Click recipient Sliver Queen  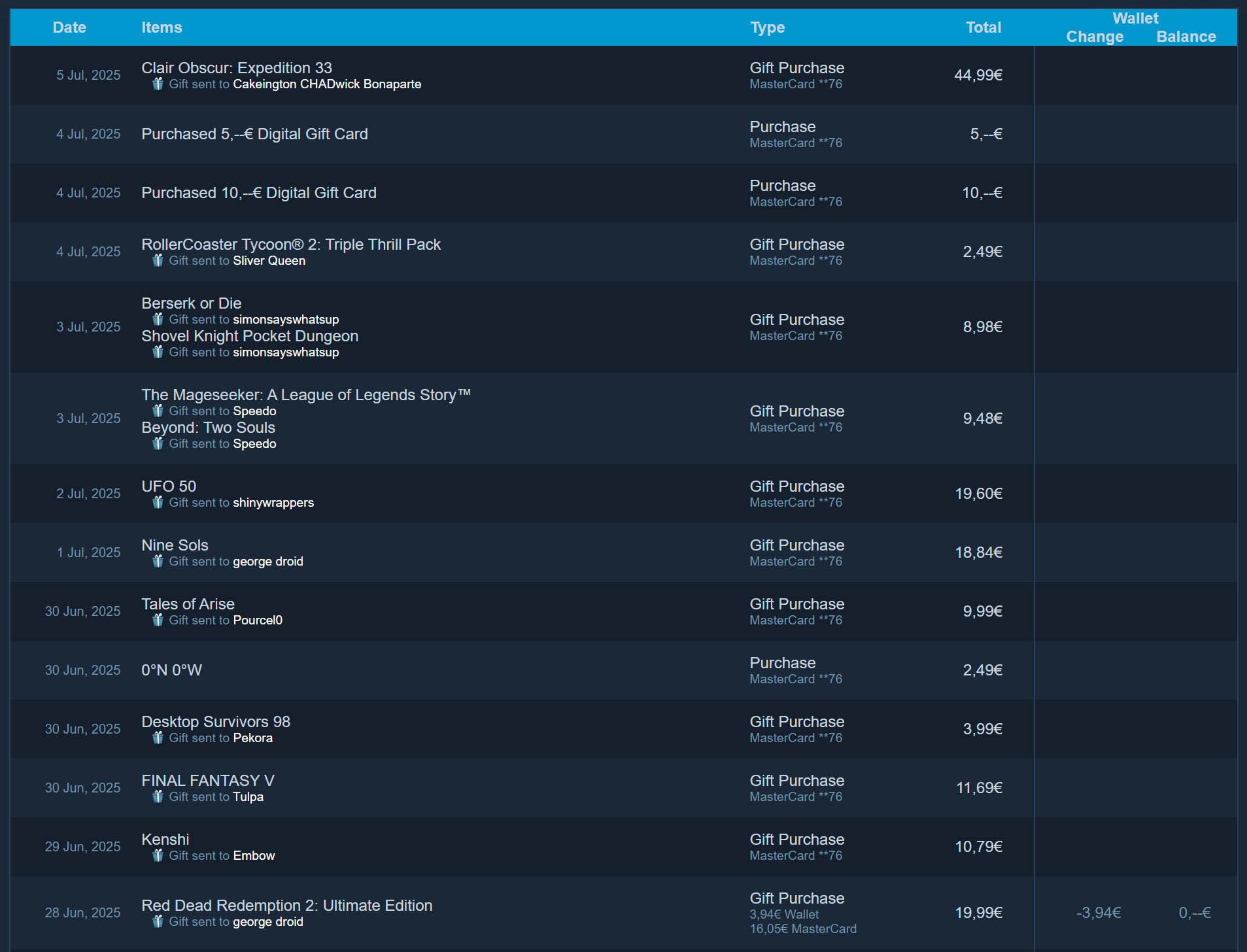tap(269, 261)
